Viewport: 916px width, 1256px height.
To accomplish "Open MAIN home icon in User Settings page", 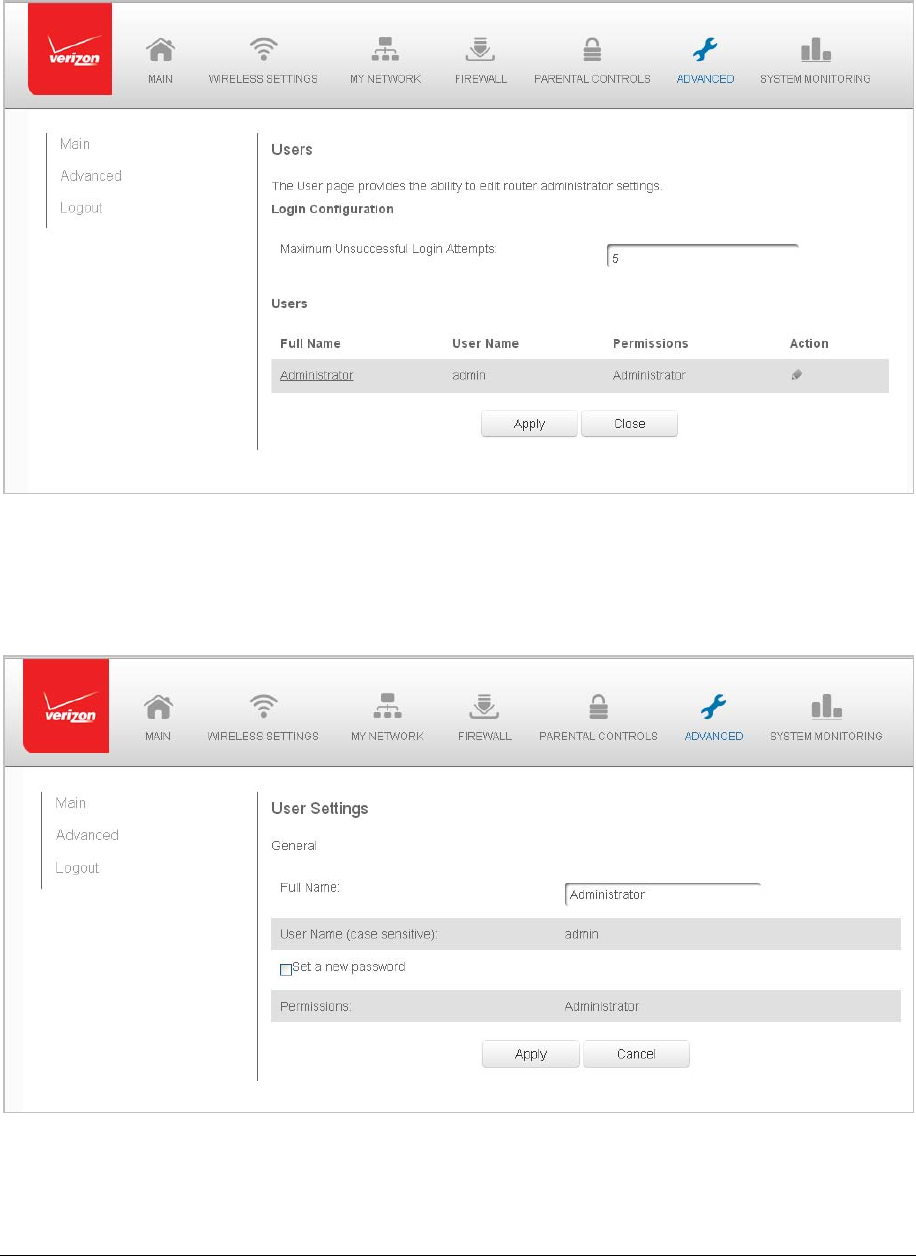I will [157, 709].
